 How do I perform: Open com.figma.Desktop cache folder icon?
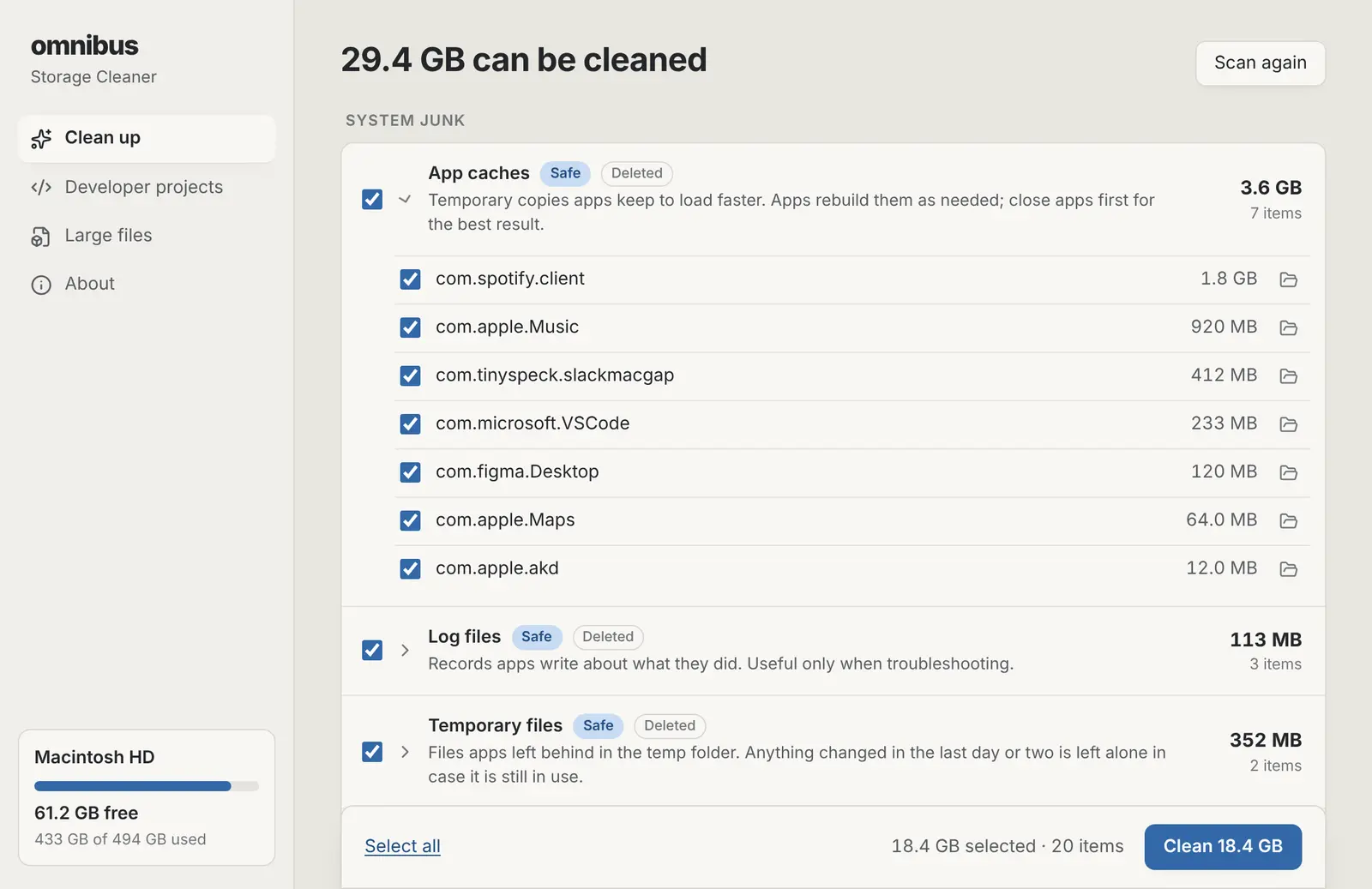[x=1288, y=472]
